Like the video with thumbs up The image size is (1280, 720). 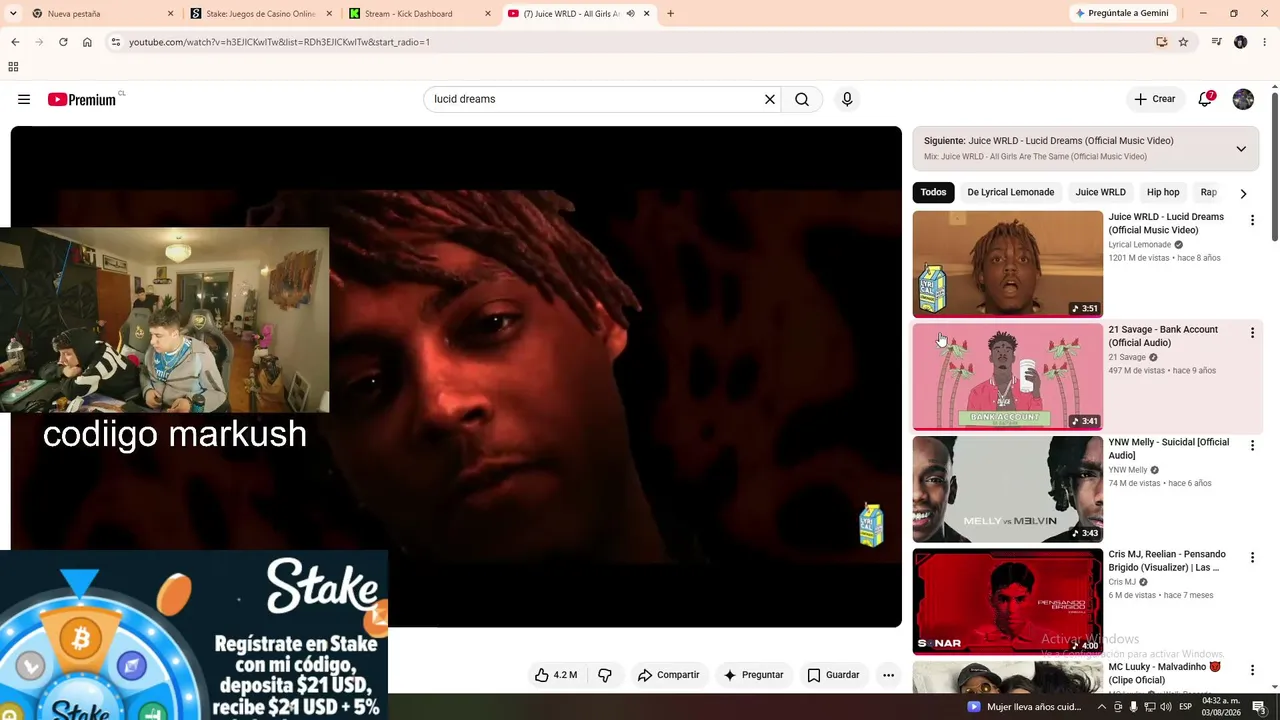point(557,675)
